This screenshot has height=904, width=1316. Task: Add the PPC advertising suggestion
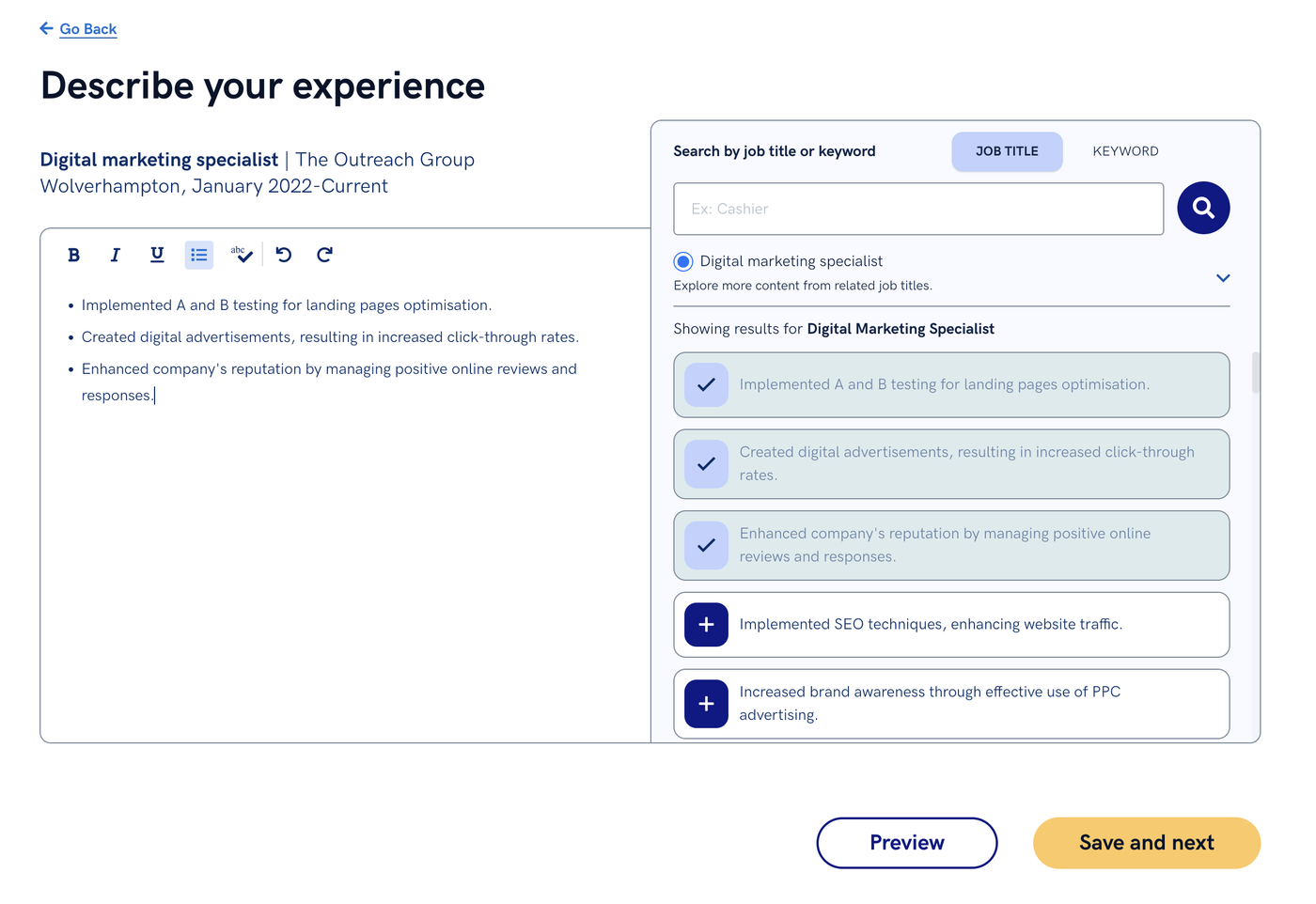coord(706,704)
